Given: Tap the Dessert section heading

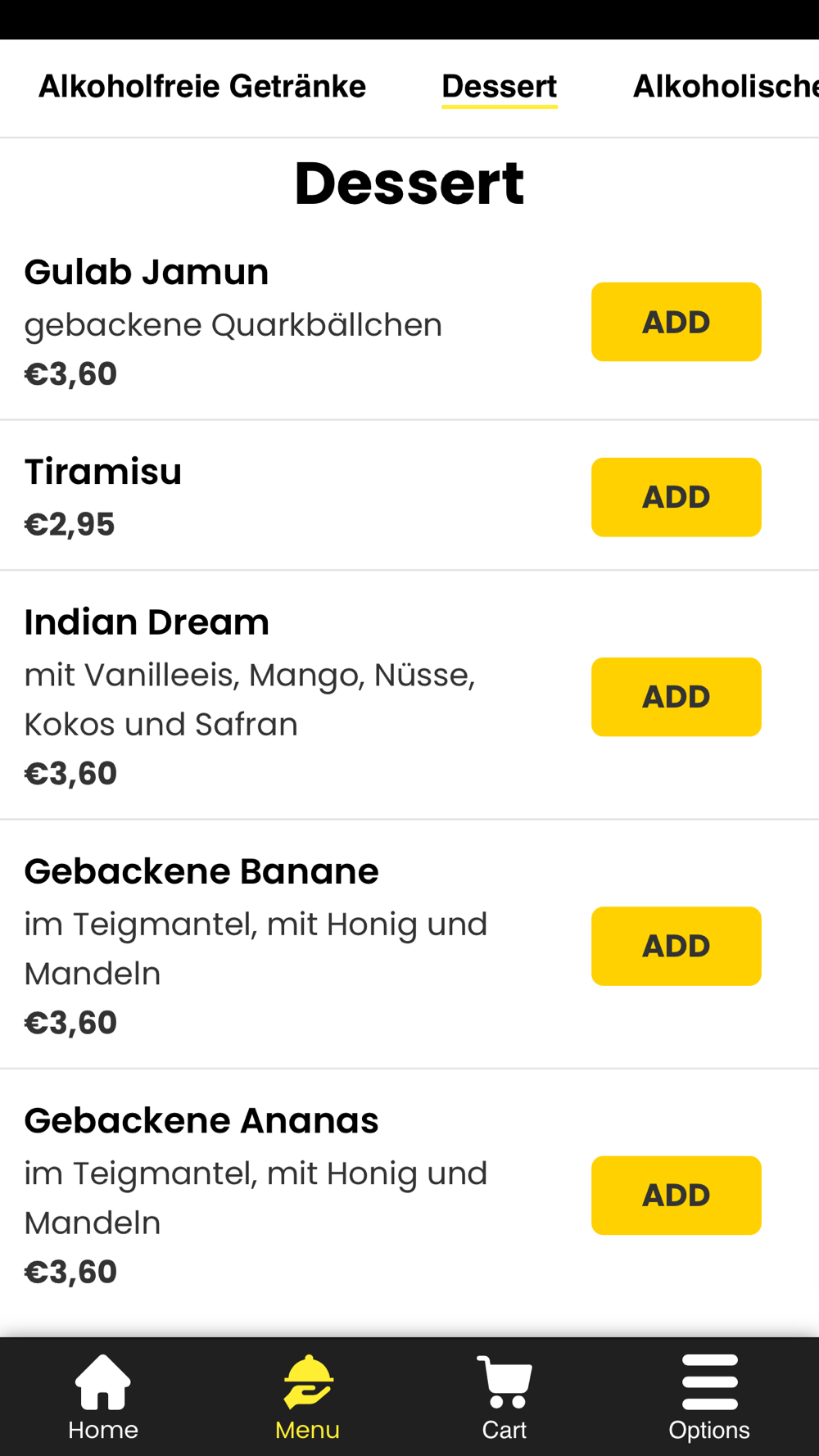Looking at the screenshot, I should coord(409,183).
